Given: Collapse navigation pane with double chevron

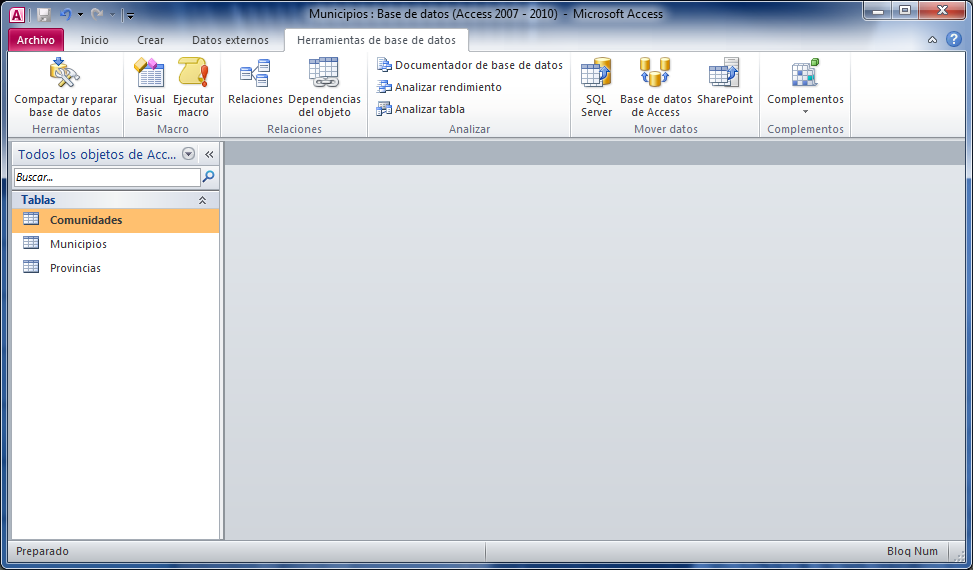Looking at the screenshot, I should pyautogui.click(x=209, y=154).
